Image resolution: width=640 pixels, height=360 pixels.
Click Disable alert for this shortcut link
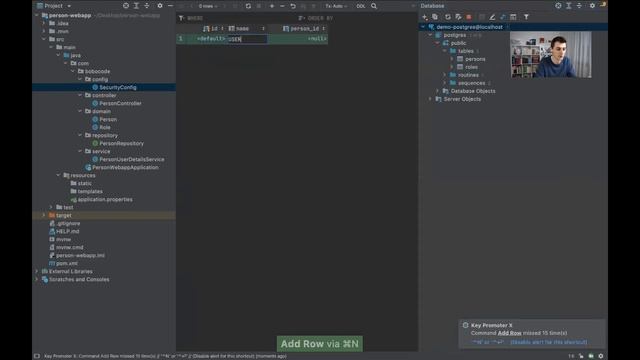tap(549, 342)
